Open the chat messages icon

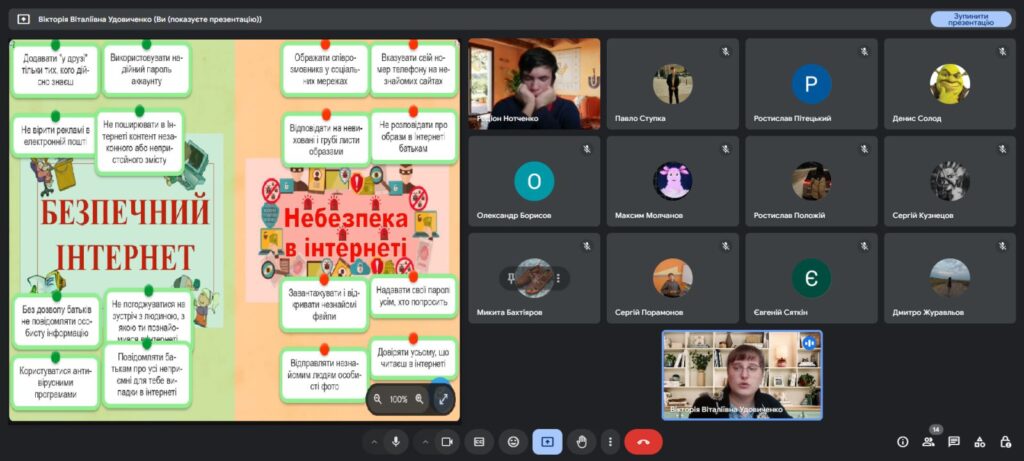954,441
